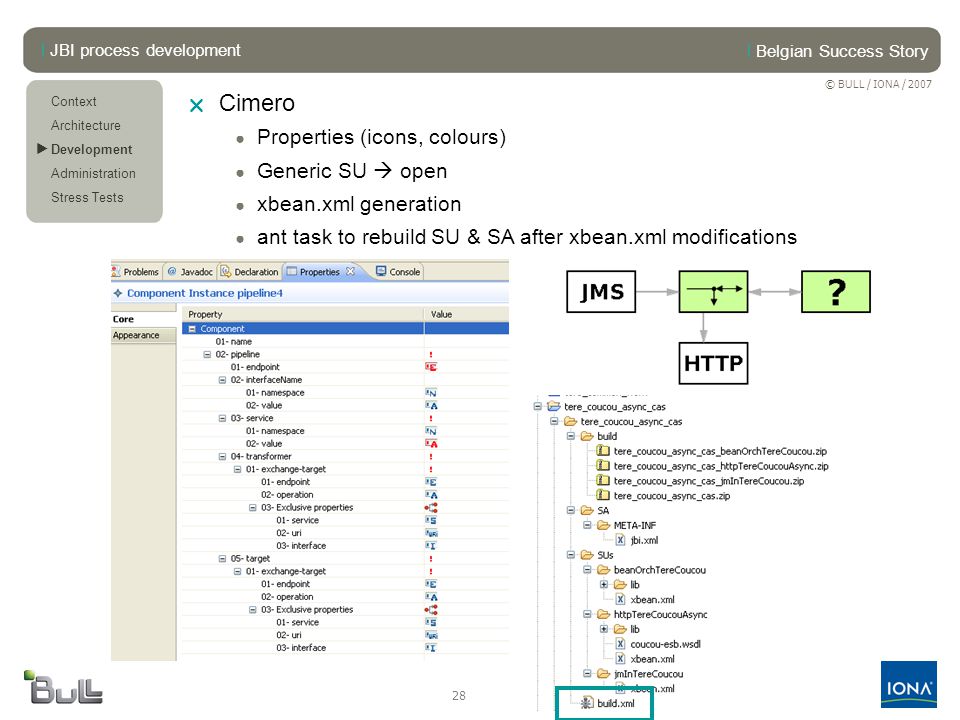The image size is (960, 720).
Task: Go to the Architecture section
Action: tap(86, 126)
